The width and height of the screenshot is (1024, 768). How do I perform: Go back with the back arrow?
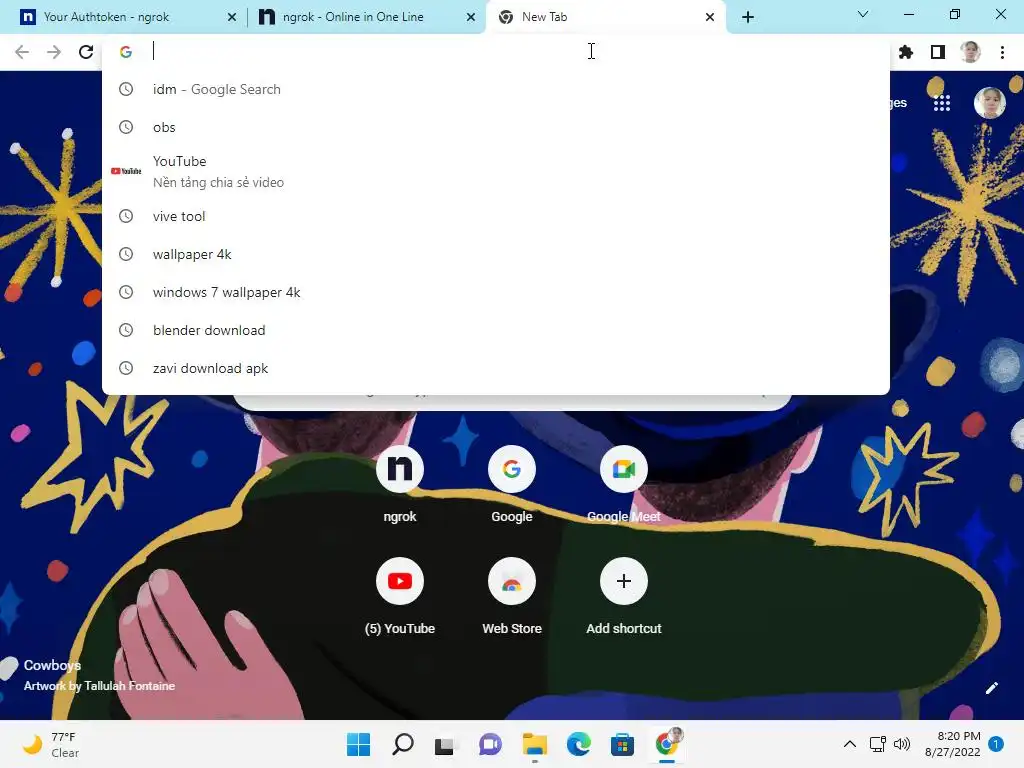tap(22, 52)
